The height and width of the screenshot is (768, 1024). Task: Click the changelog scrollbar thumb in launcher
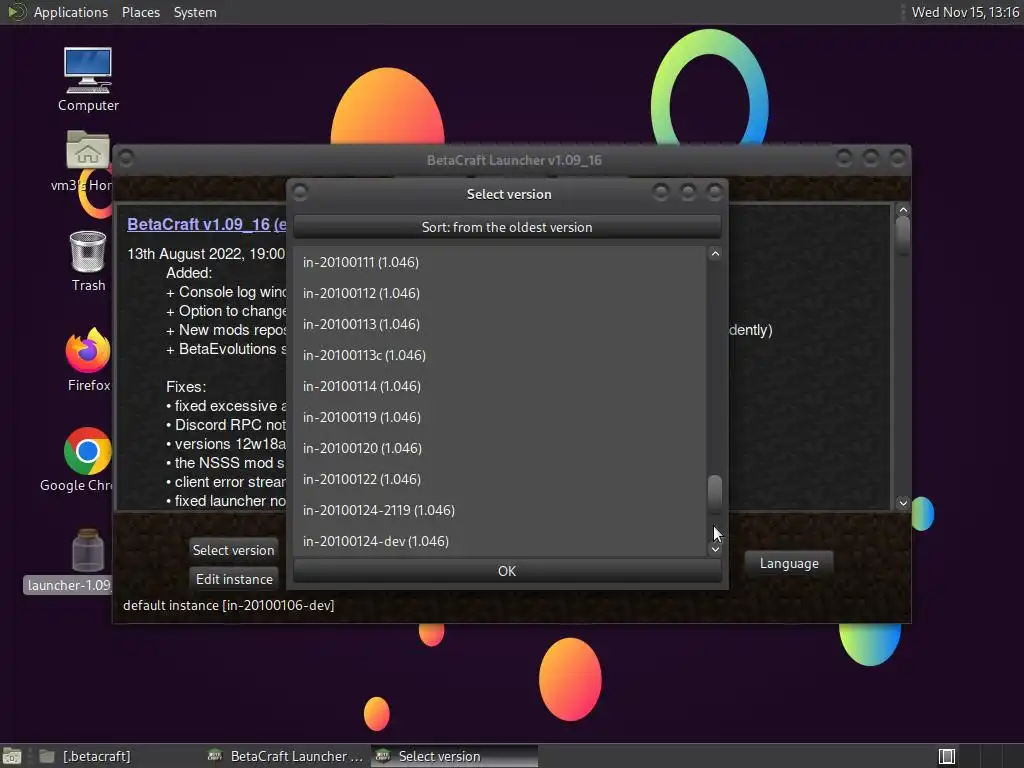[903, 236]
